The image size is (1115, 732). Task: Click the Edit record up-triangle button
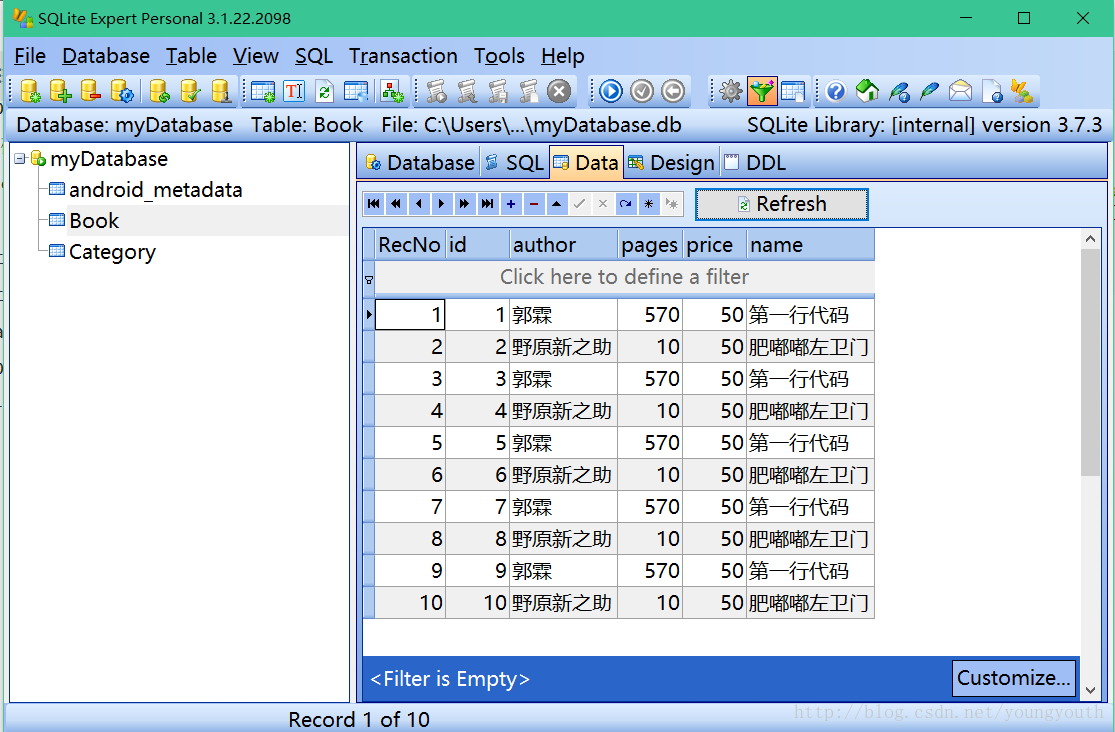click(x=556, y=204)
